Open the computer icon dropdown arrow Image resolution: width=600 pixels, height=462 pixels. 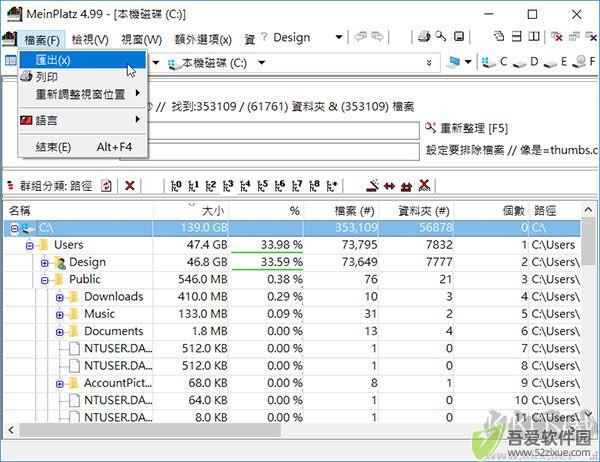point(468,62)
